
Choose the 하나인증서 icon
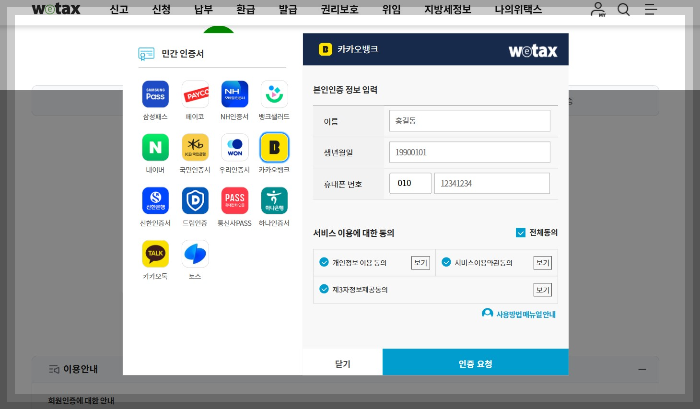274,200
